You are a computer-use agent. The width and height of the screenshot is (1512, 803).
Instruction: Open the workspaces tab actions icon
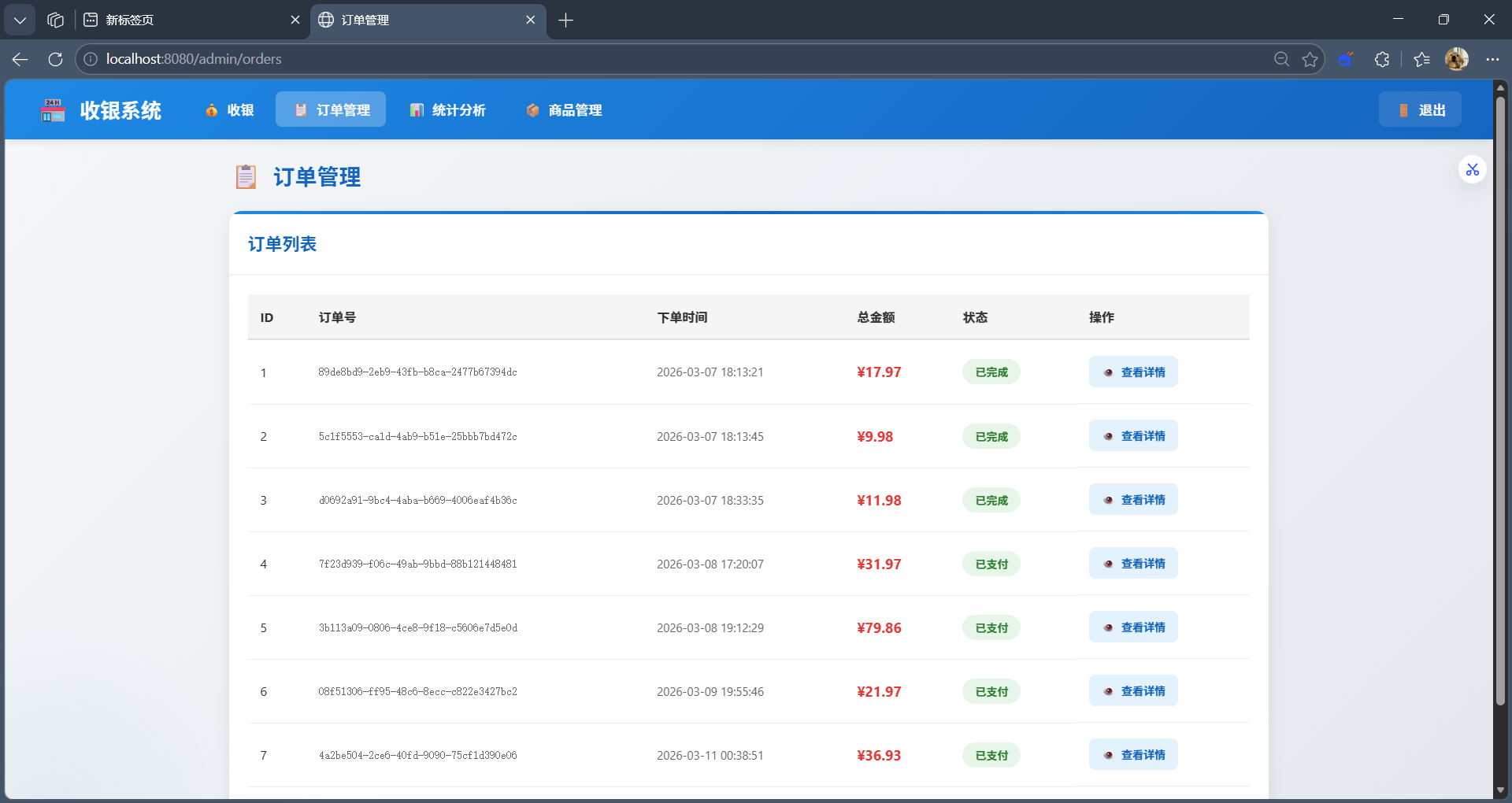coord(55,20)
